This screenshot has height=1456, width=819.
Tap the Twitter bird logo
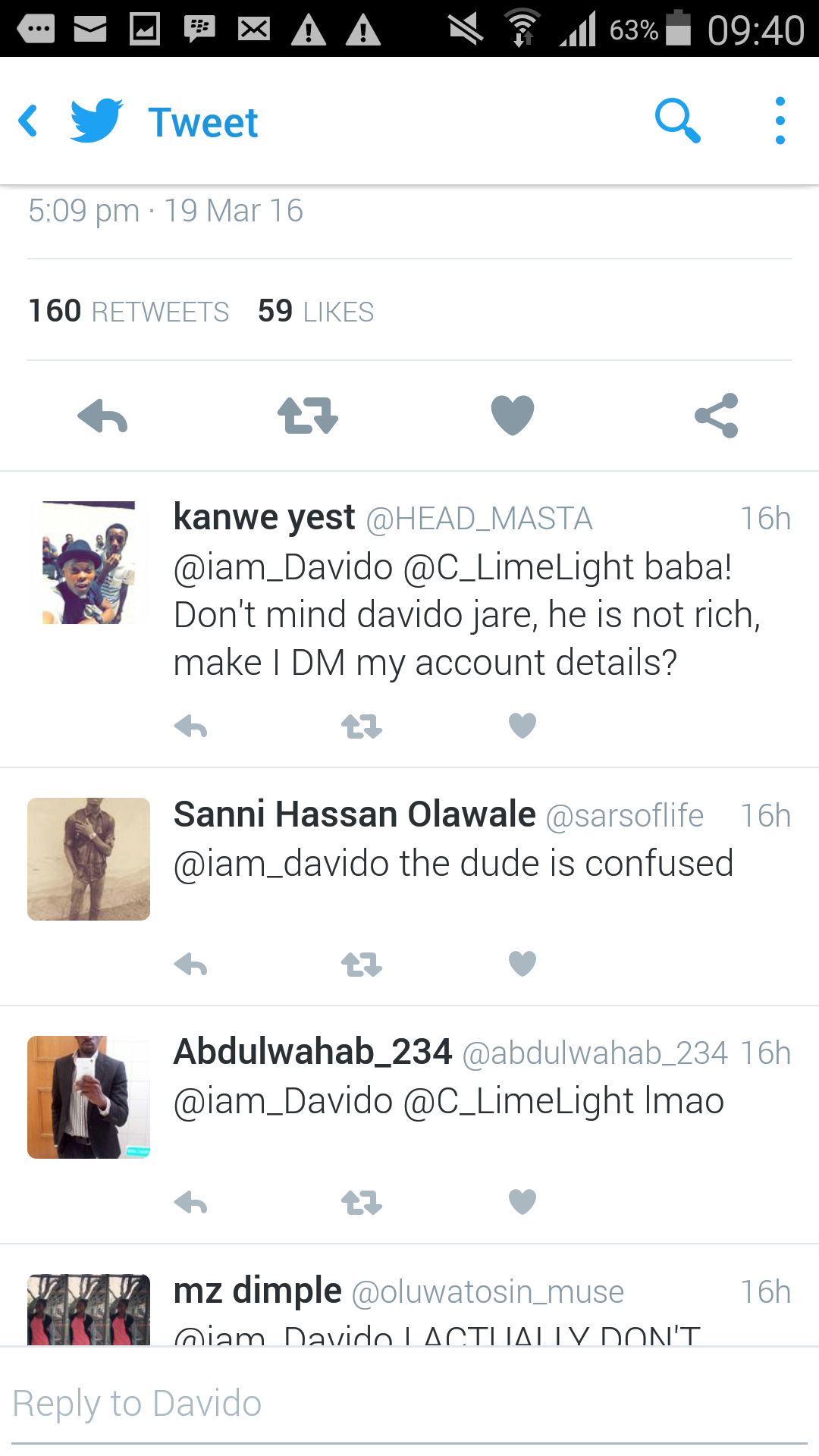coord(96,121)
